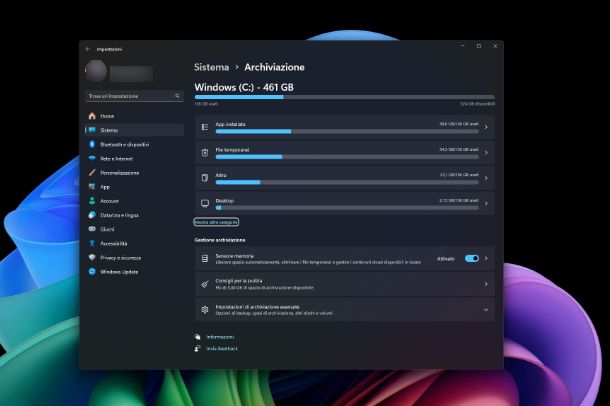610x406 pixels.
Task: Click the Consigli per la pulizia broom icon
Action: coord(205,284)
